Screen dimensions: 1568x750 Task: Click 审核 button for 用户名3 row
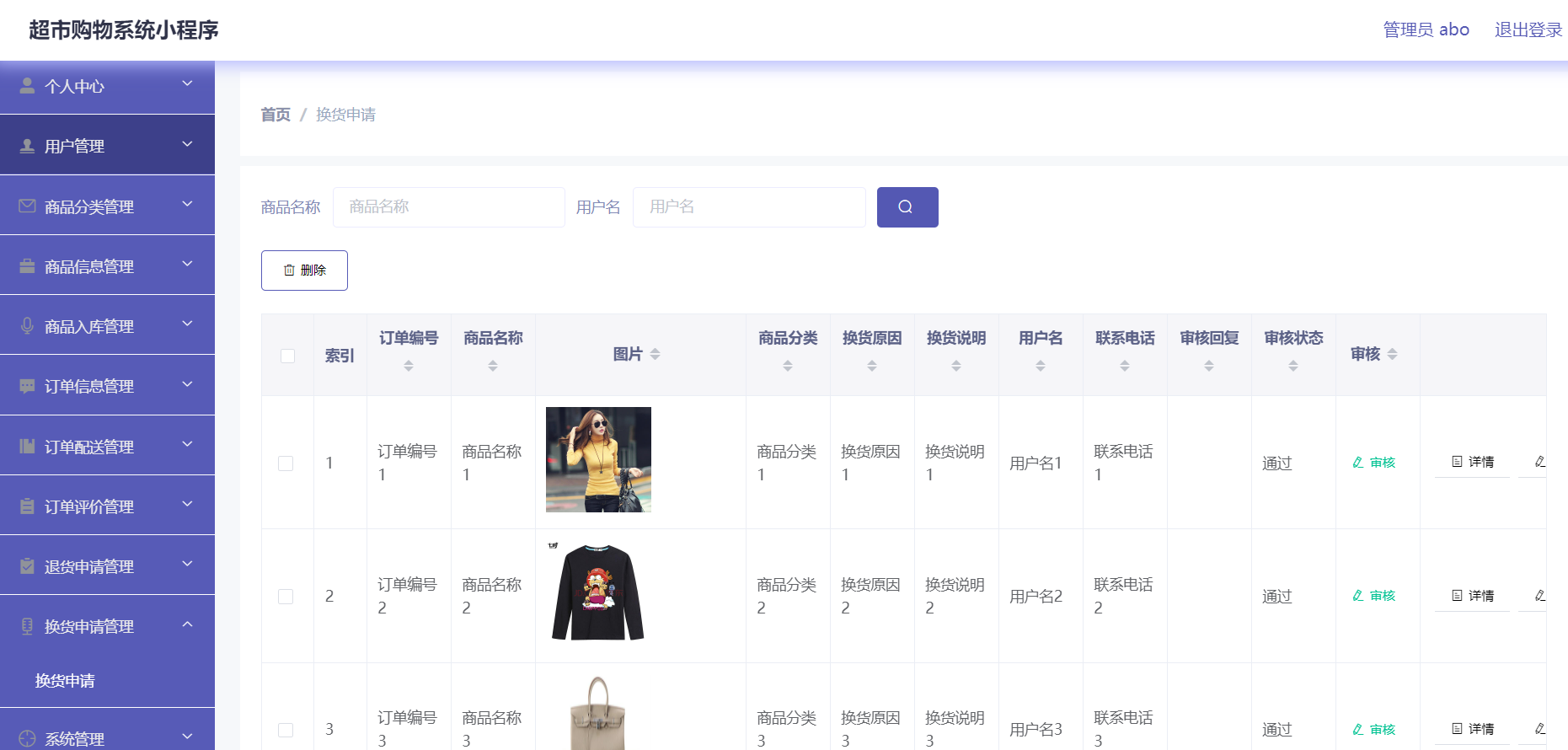point(1374,730)
